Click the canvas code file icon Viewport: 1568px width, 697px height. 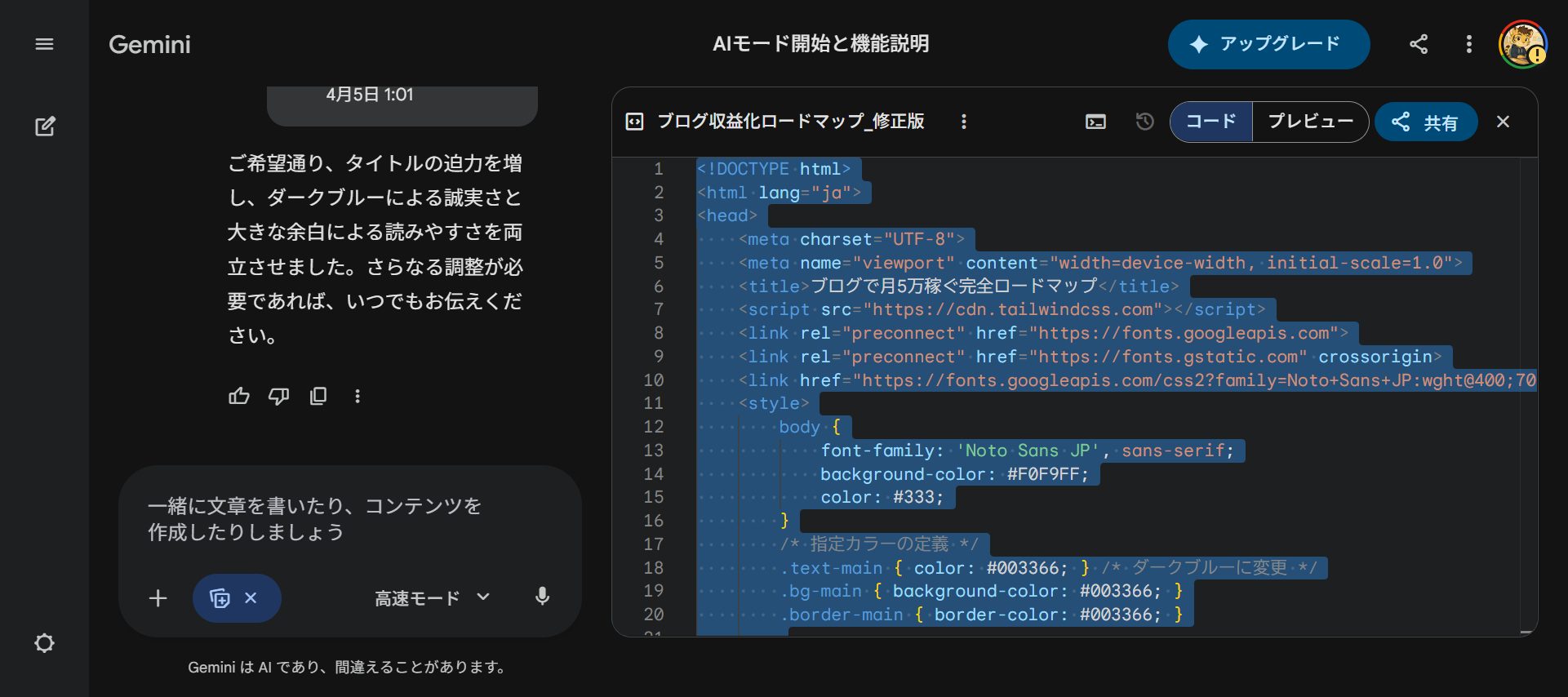pyautogui.click(x=634, y=122)
